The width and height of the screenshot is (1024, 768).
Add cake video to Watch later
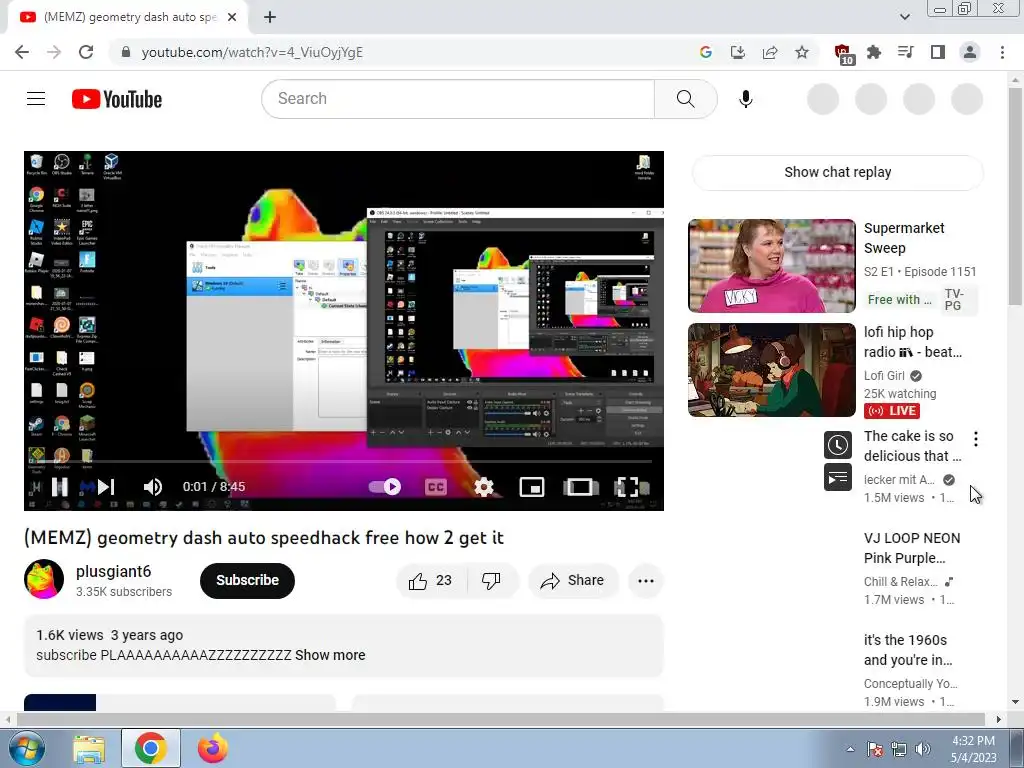(837, 445)
